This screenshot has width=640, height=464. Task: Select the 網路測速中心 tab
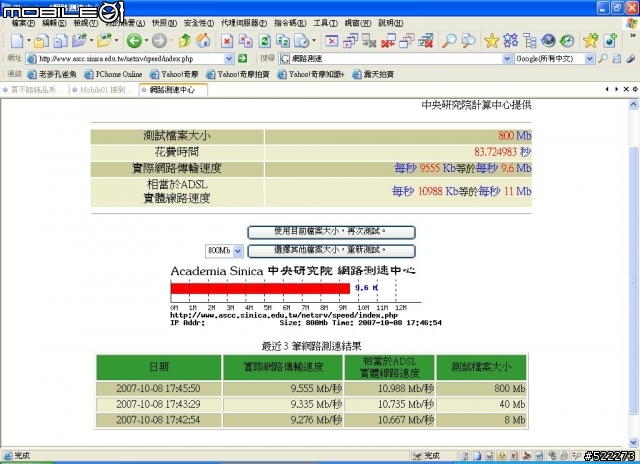click(173, 90)
